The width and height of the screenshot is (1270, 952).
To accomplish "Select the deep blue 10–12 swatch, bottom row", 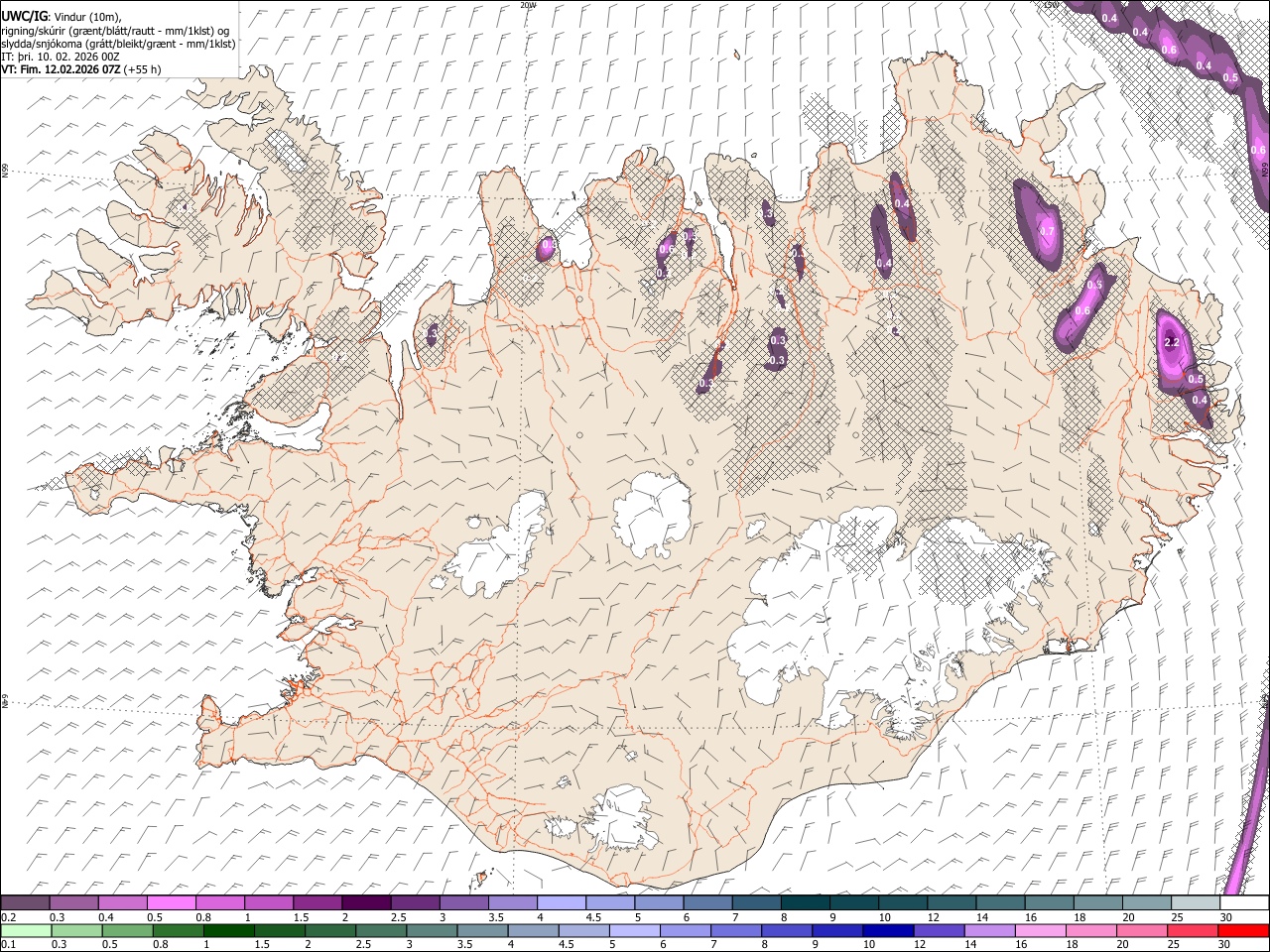I will pyautogui.click(x=887, y=930).
